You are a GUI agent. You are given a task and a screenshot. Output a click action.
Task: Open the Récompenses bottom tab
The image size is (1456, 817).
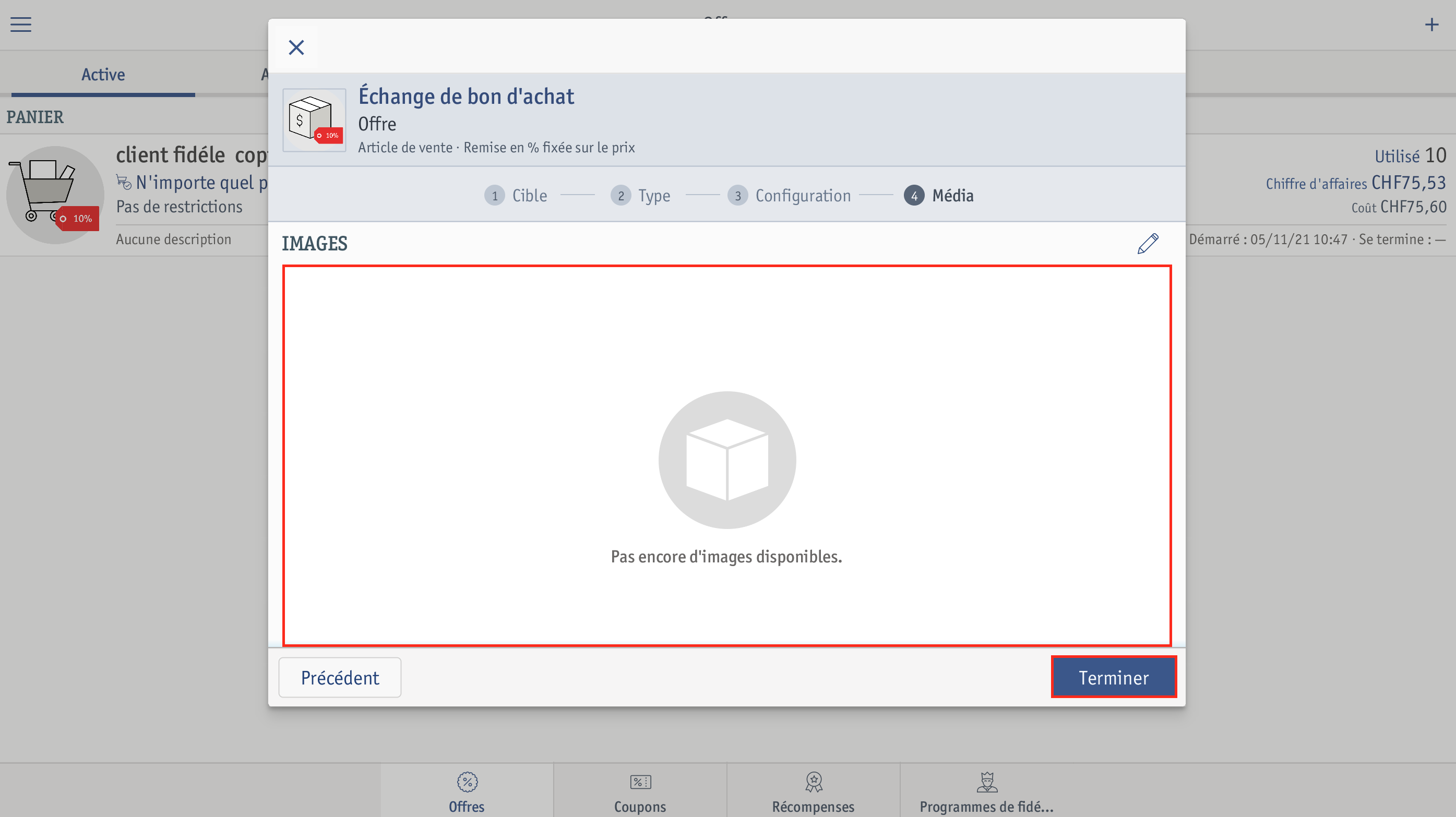(x=813, y=791)
